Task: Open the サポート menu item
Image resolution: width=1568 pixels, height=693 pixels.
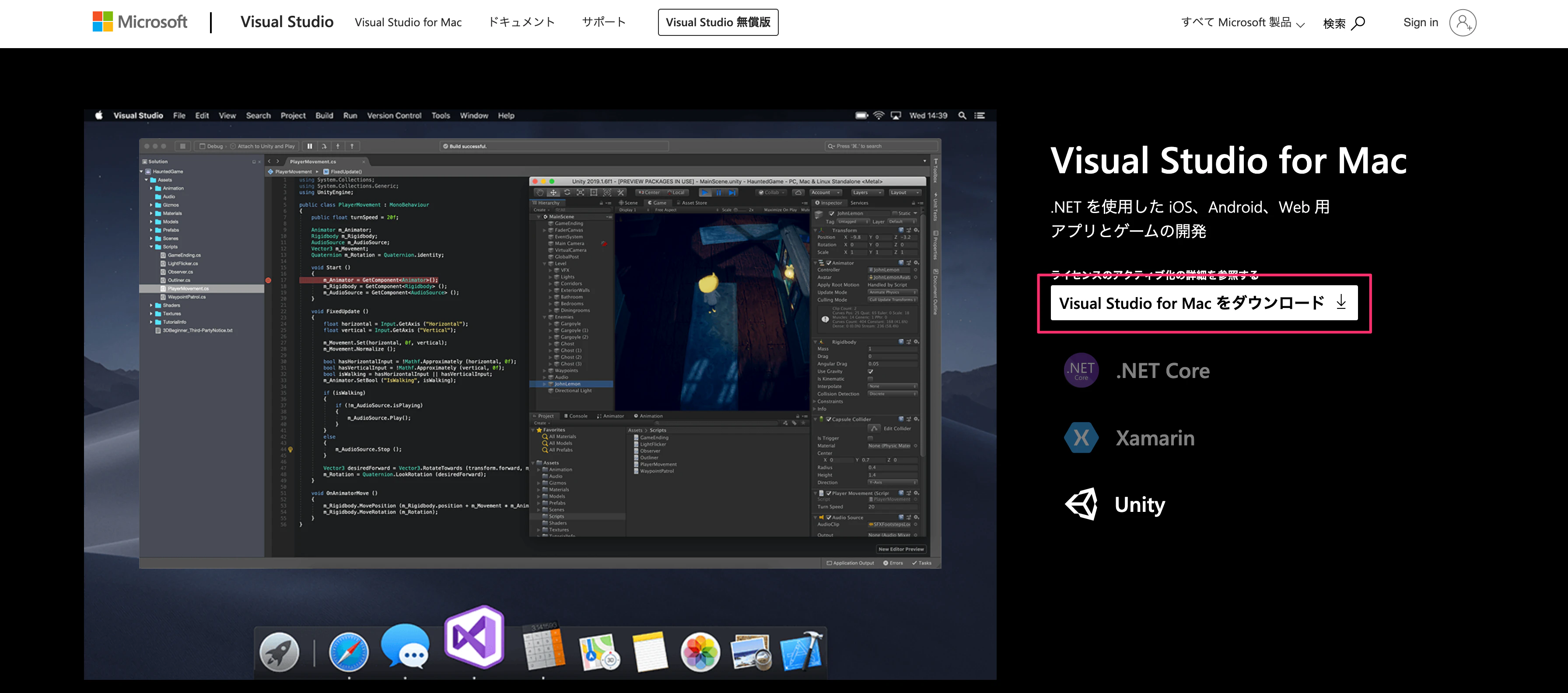Action: tap(604, 23)
